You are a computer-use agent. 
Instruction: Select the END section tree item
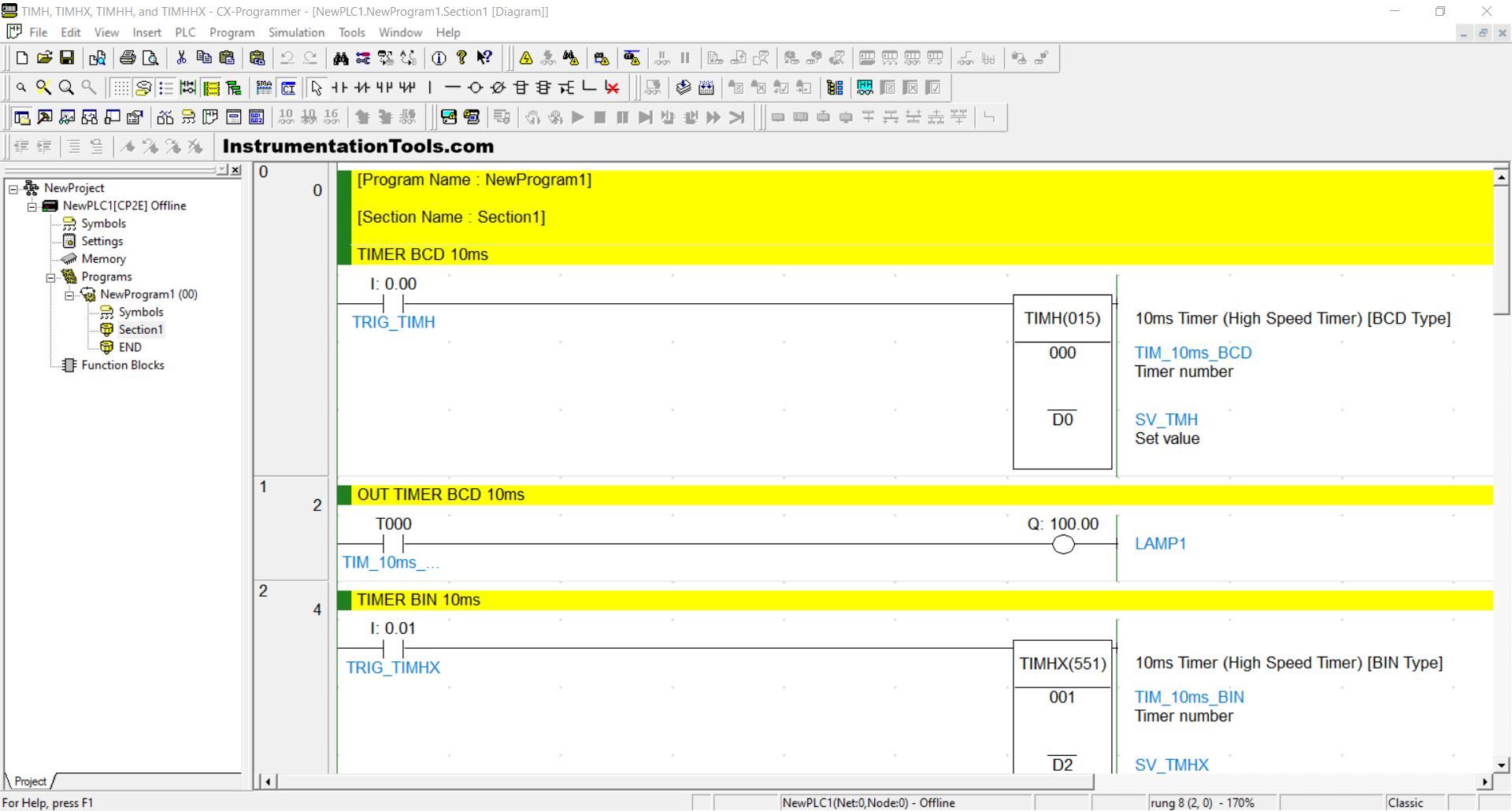click(x=130, y=347)
